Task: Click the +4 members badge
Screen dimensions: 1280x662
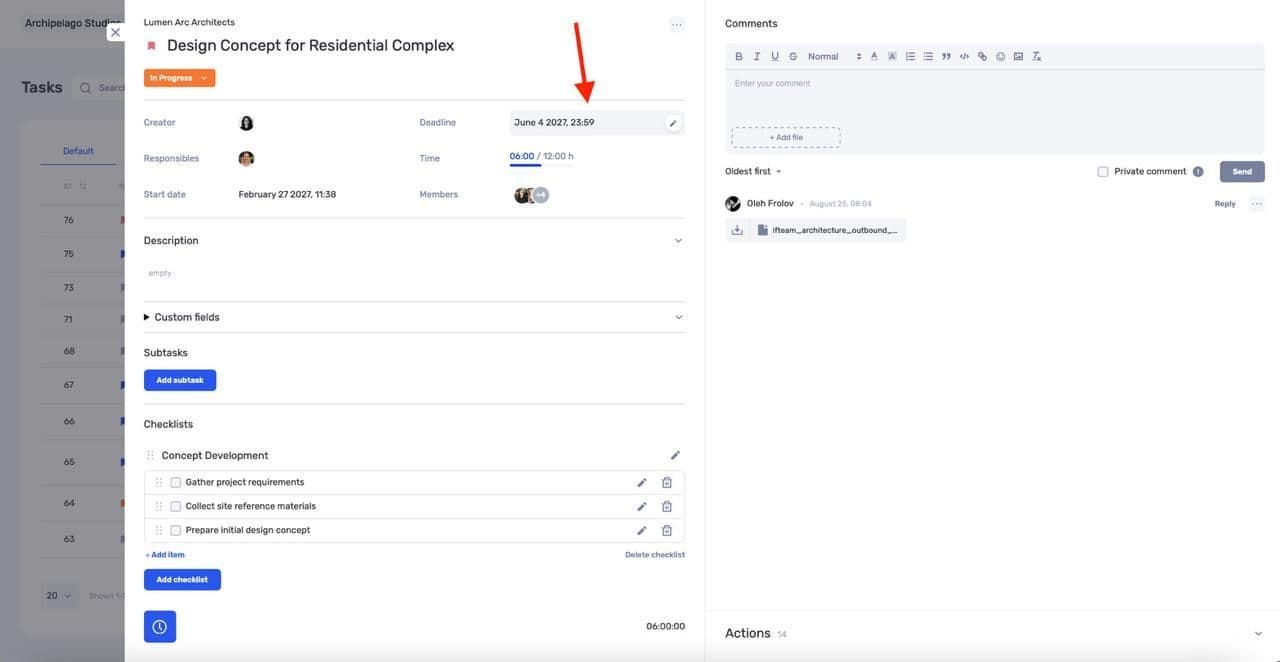Action: [x=541, y=195]
